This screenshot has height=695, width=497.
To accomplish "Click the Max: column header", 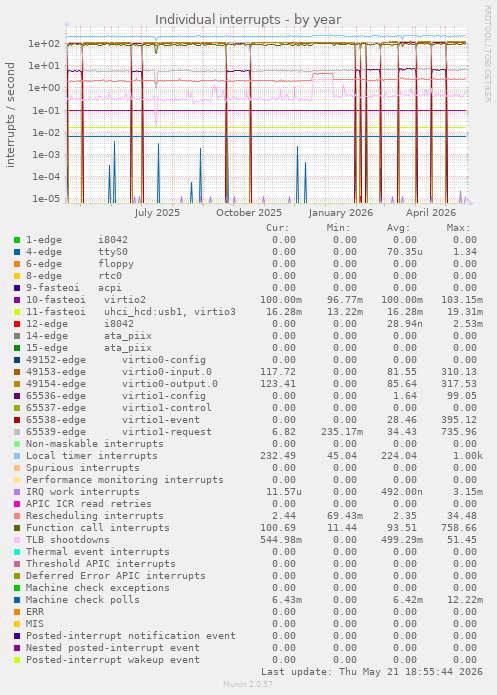I will pyautogui.click(x=458, y=228).
